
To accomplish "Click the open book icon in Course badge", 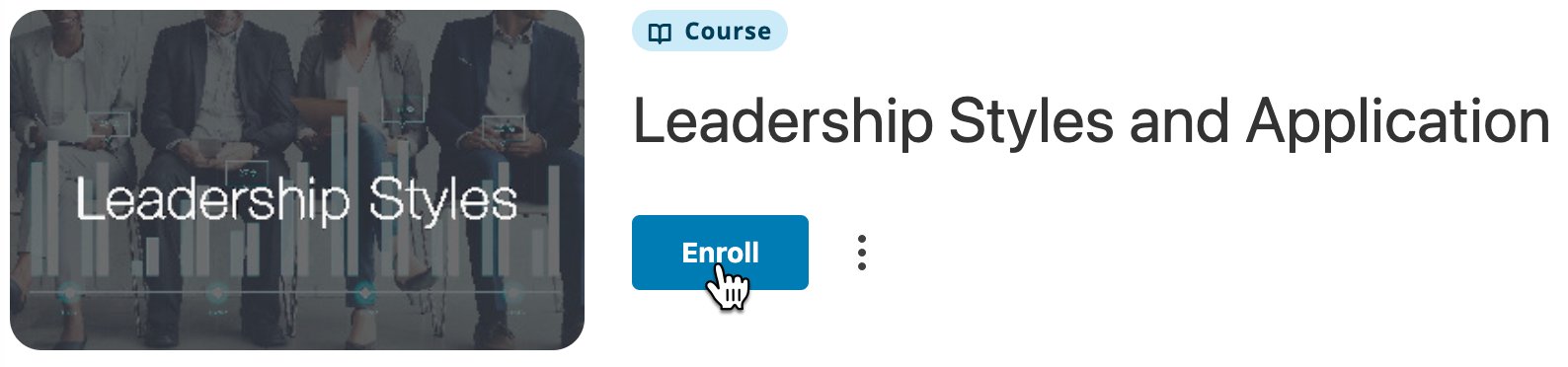I will [x=660, y=33].
